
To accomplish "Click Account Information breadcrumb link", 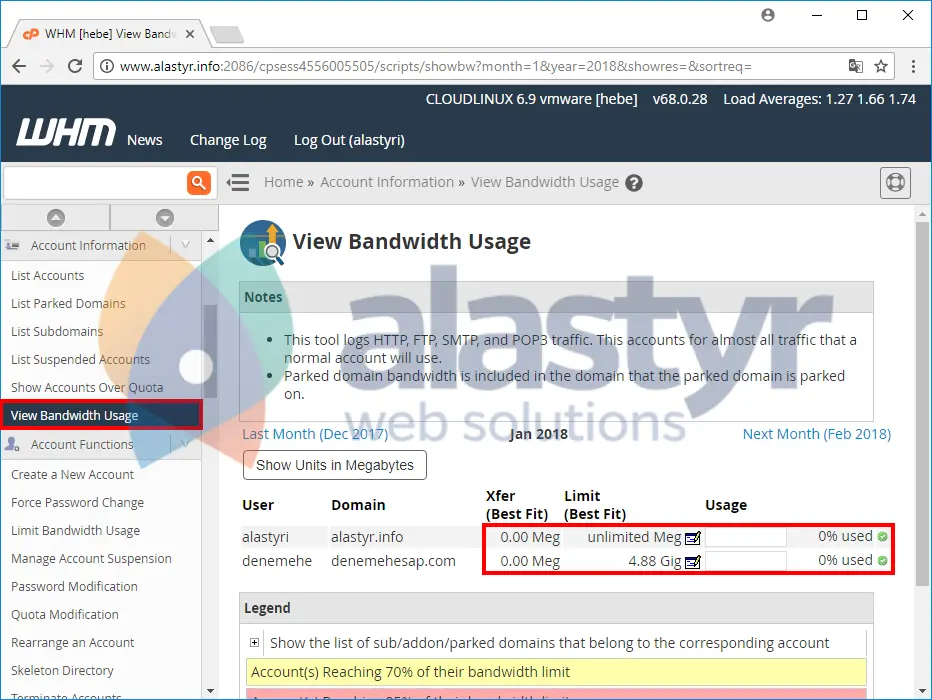I will click(x=387, y=182).
